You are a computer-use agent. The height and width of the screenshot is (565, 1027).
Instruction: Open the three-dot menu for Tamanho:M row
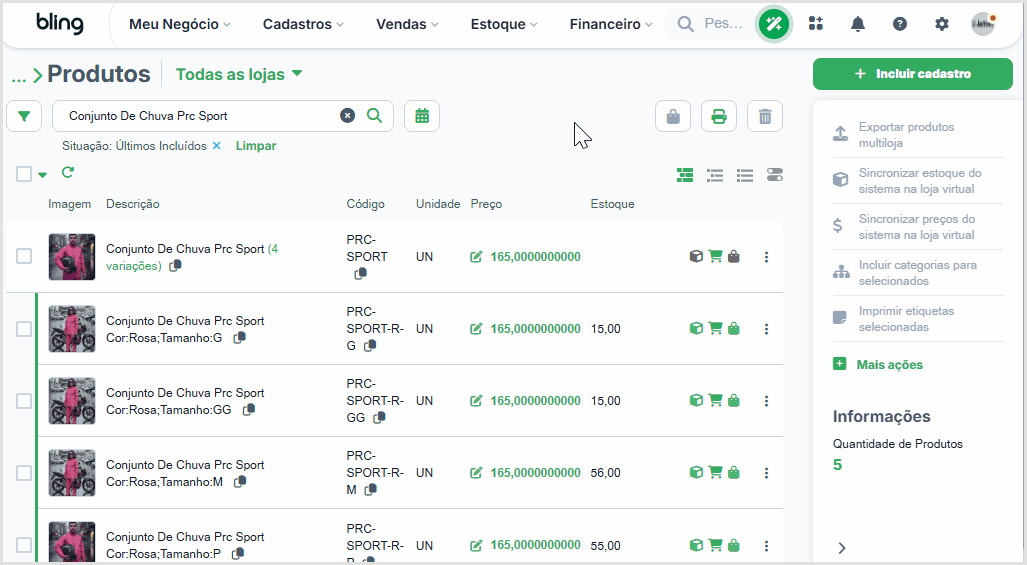pos(766,473)
